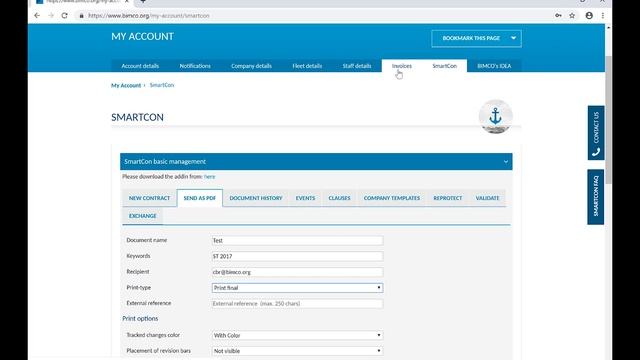
Task: Open the Company Templates tab
Action: click(392, 198)
